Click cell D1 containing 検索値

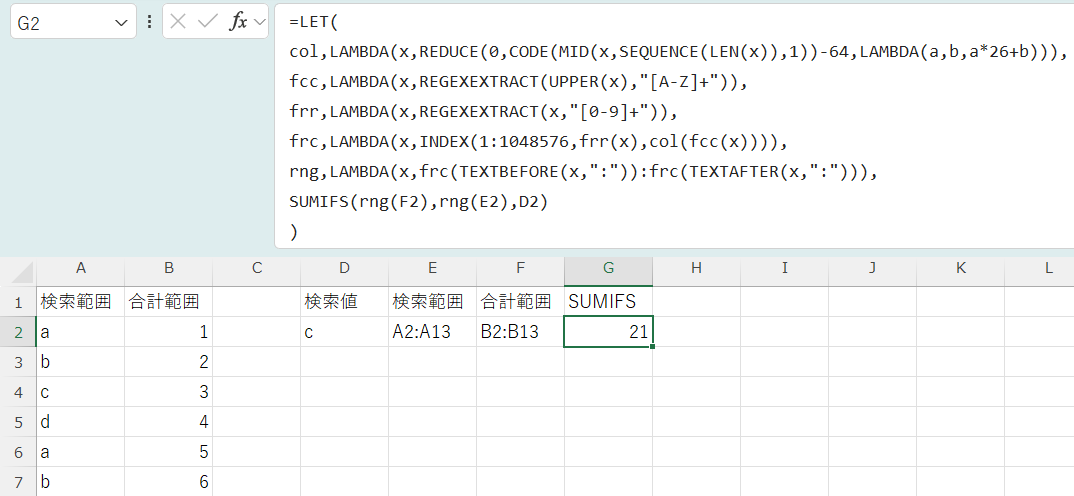pyautogui.click(x=345, y=301)
